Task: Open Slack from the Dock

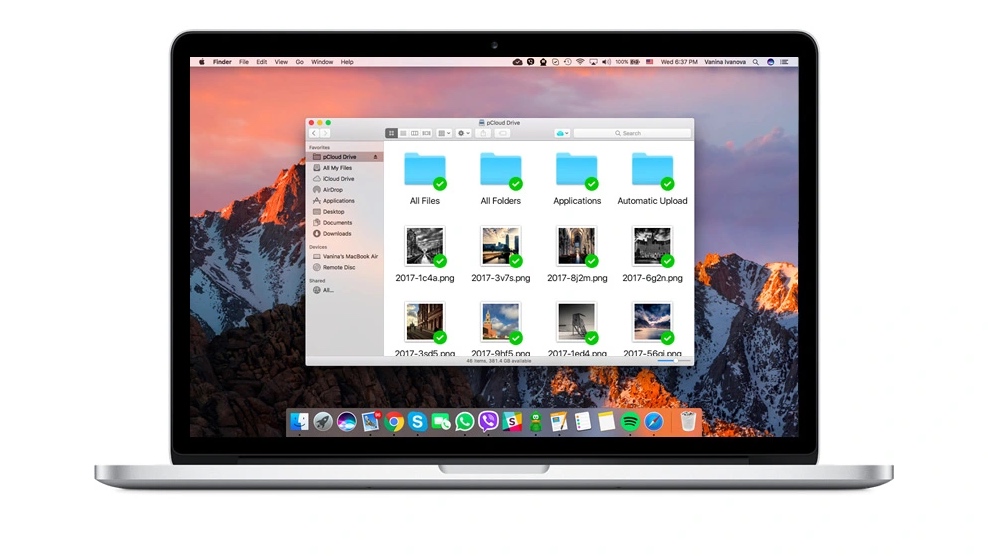Action: (512, 422)
